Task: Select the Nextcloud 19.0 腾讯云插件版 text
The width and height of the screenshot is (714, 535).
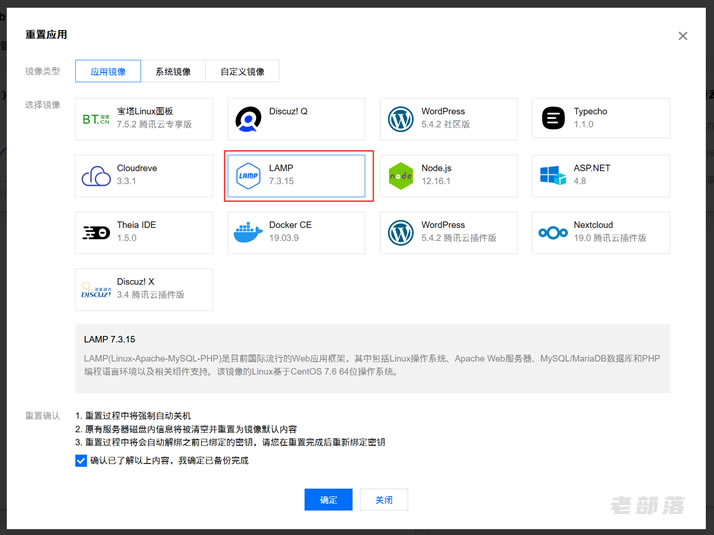Action: coord(610,238)
